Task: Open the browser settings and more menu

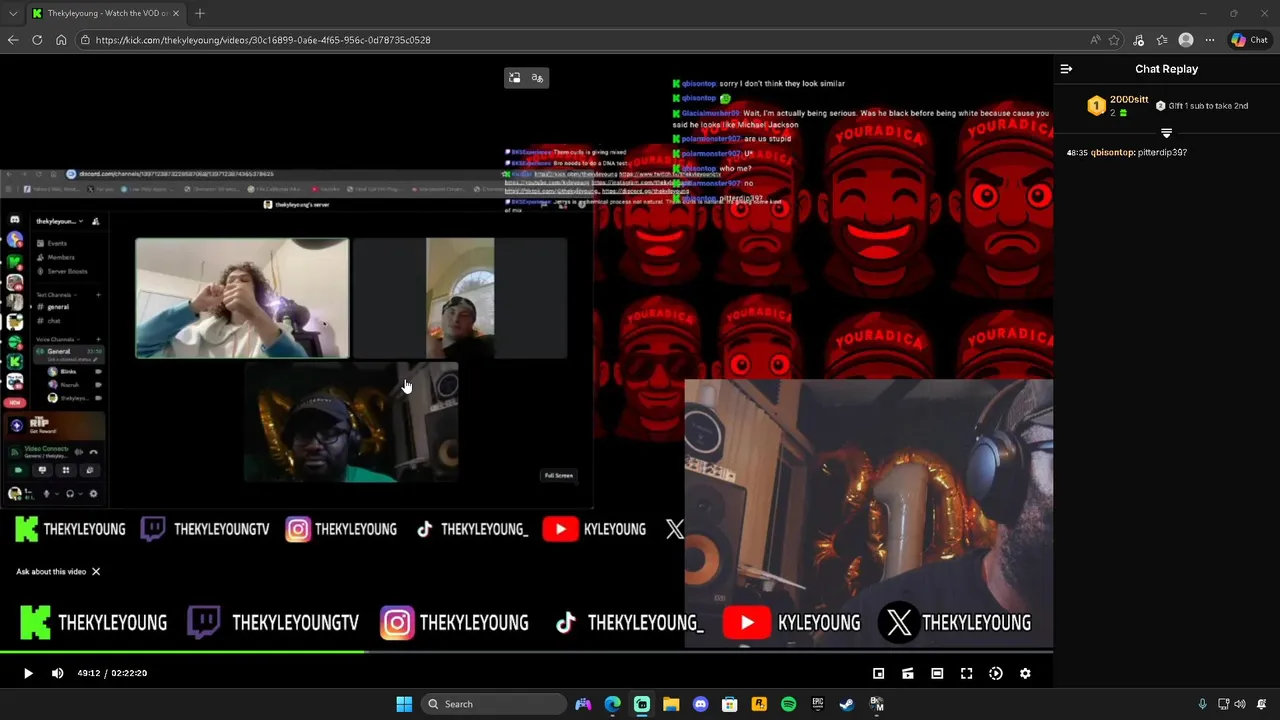Action: pyautogui.click(x=1210, y=40)
